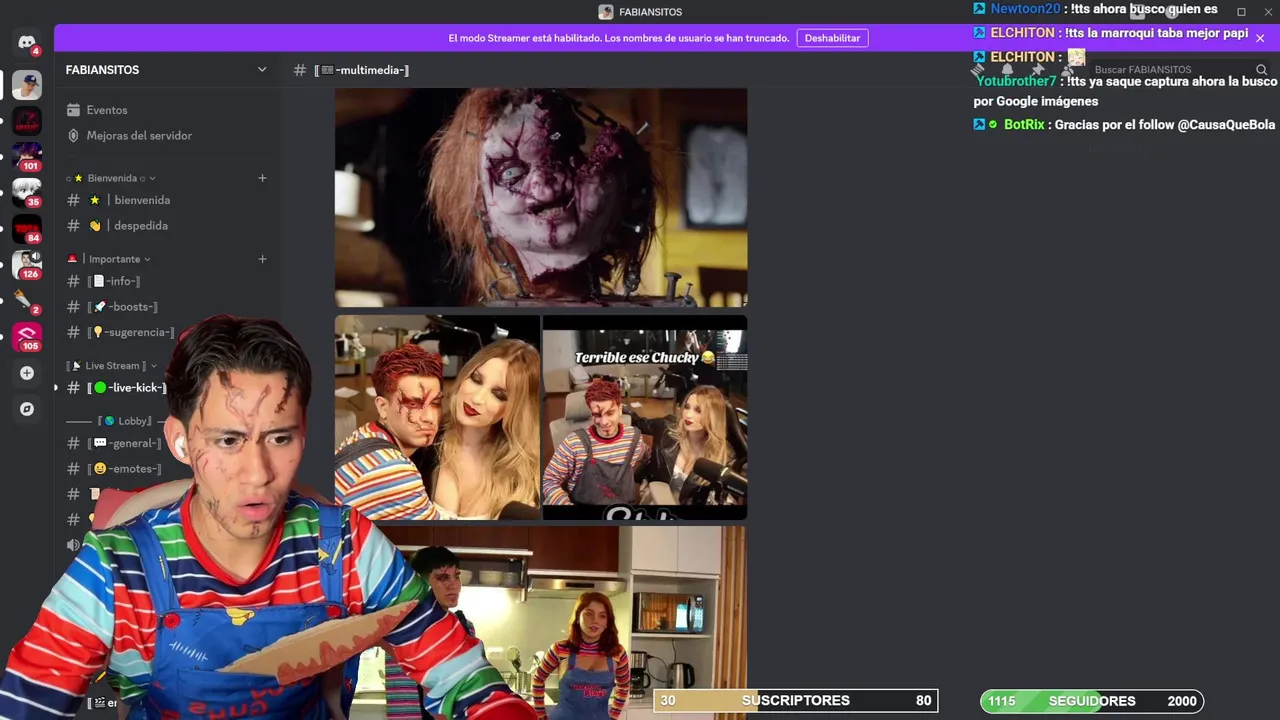Click the BotRix username in chat overlay
Viewport: 1280px width, 720px height.
[x=1024, y=125]
